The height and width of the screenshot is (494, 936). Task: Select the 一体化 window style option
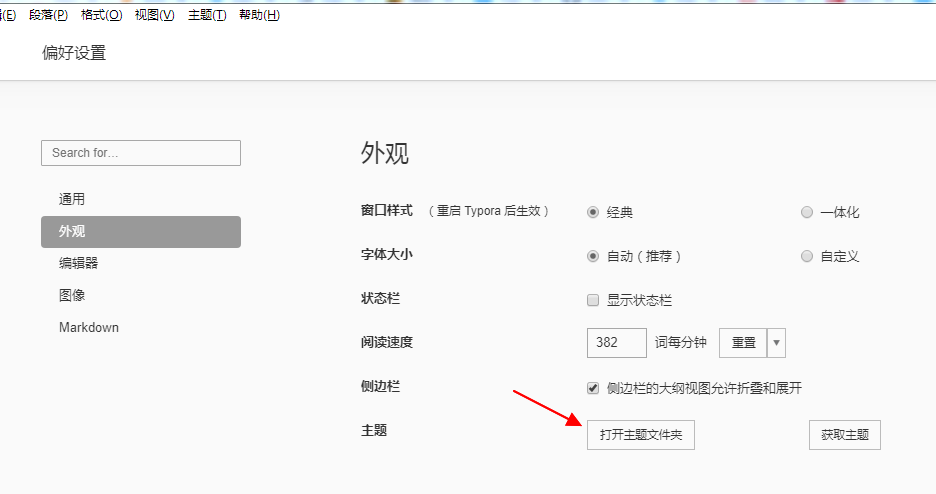tap(807, 212)
